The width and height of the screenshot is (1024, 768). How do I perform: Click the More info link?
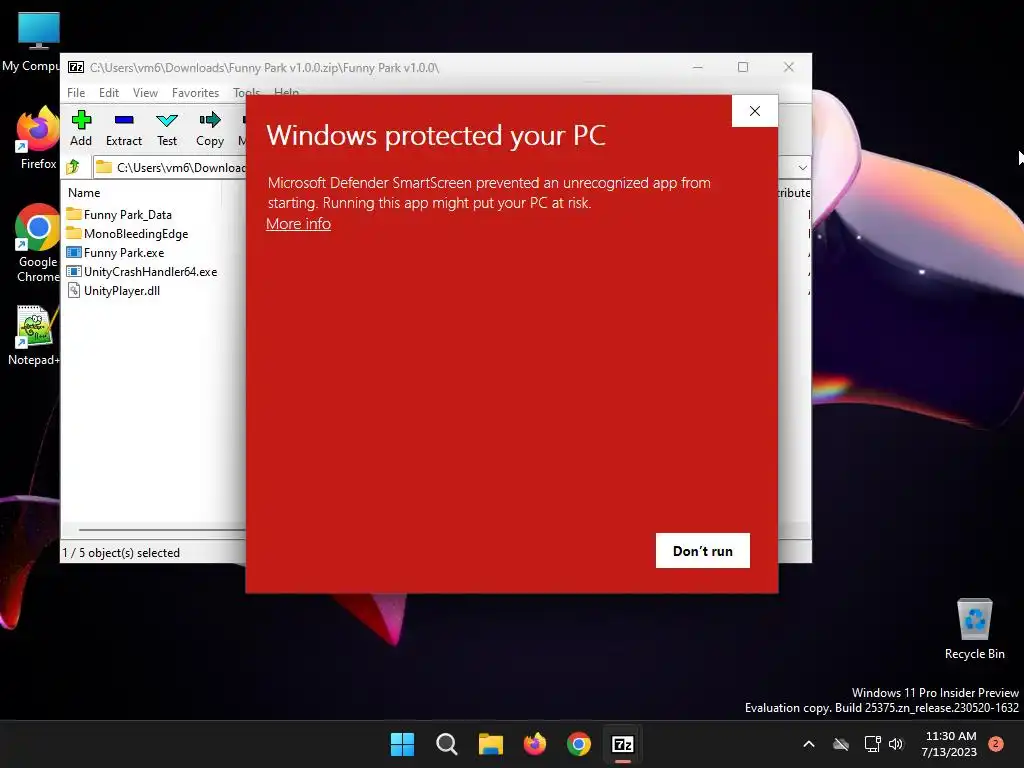point(298,224)
